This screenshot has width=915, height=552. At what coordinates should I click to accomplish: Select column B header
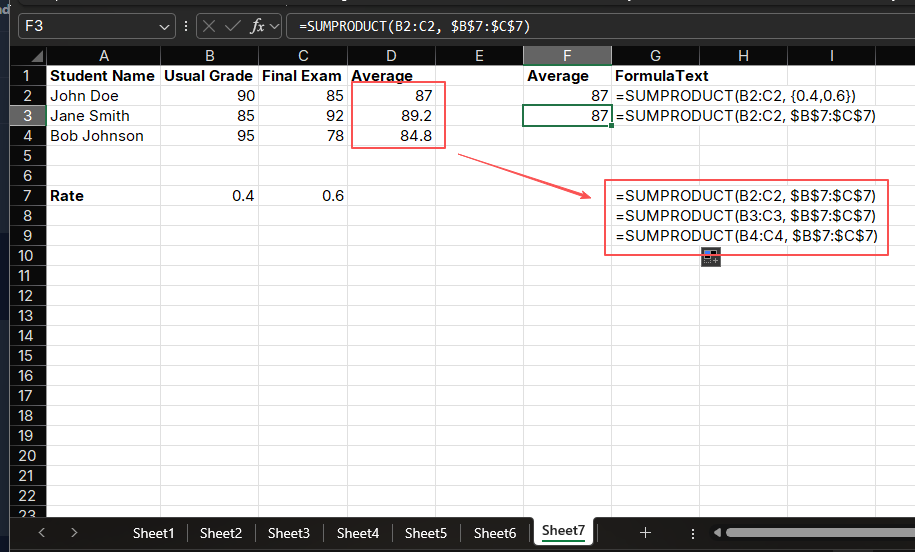click(209, 56)
